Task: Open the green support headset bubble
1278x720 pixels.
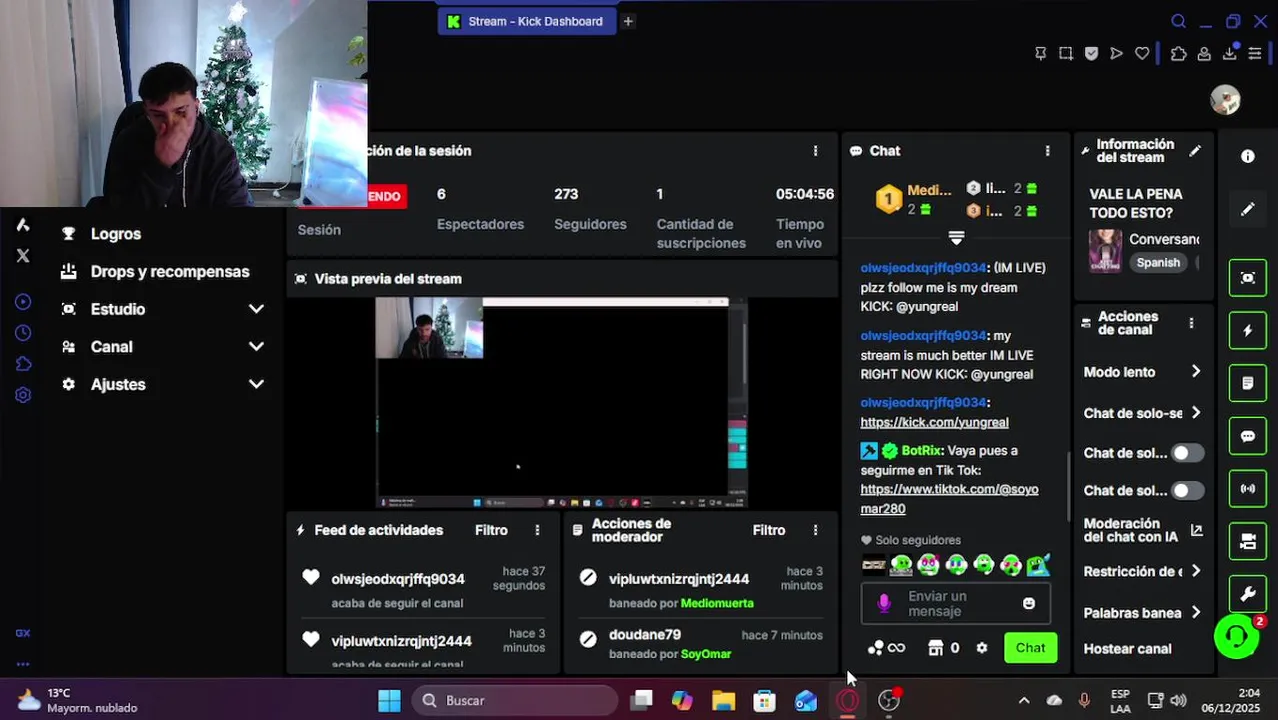Action: pos(1237,636)
